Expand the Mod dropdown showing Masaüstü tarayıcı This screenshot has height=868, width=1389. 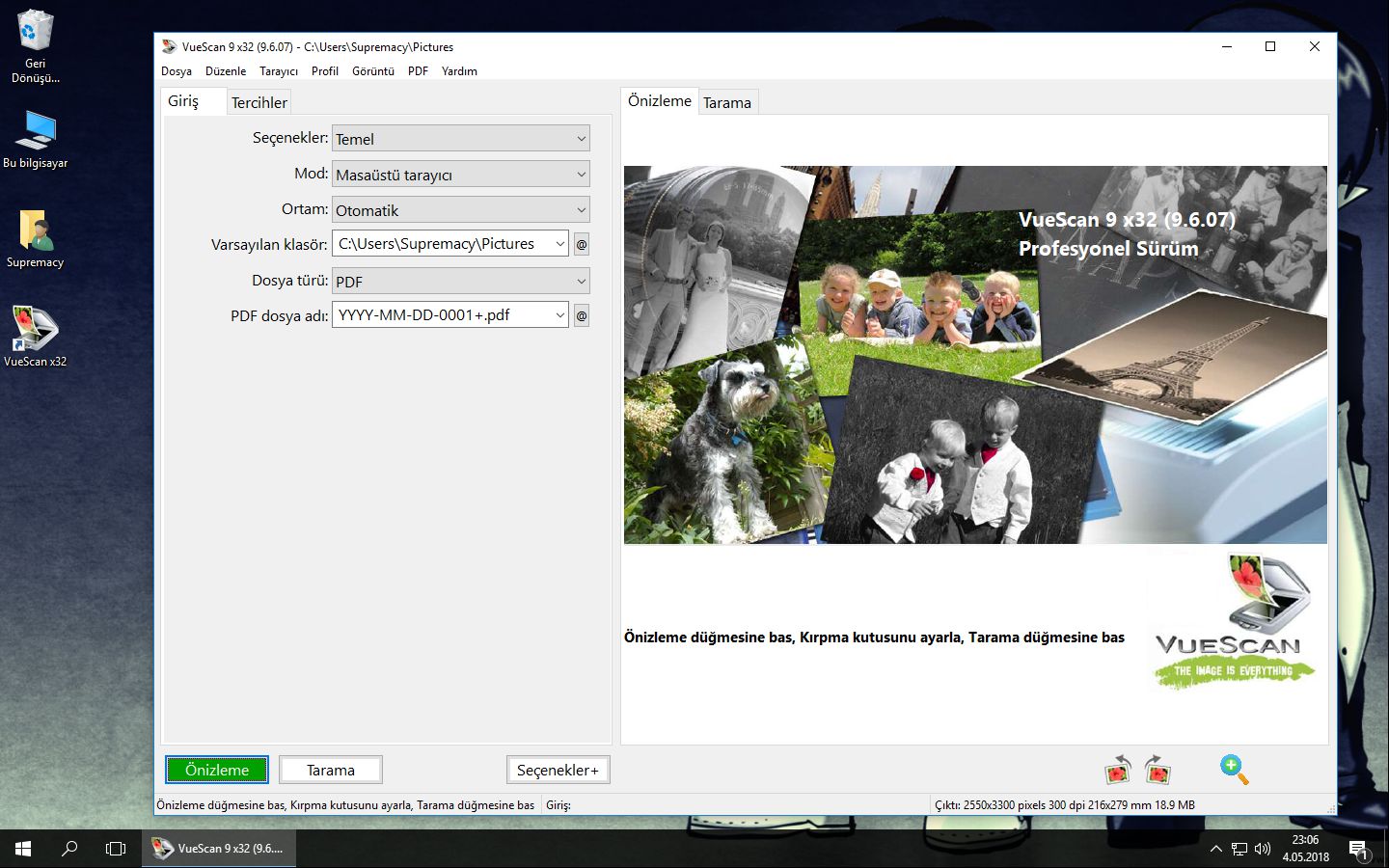(461, 175)
